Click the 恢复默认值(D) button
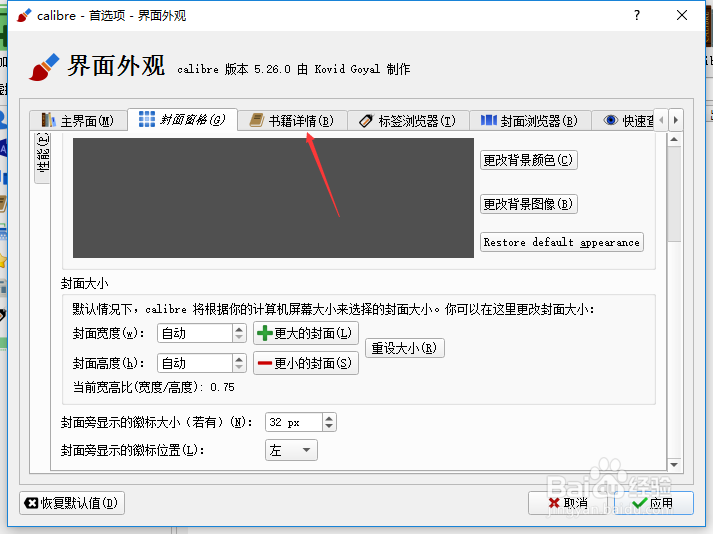The width and height of the screenshot is (713, 534). (72, 503)
